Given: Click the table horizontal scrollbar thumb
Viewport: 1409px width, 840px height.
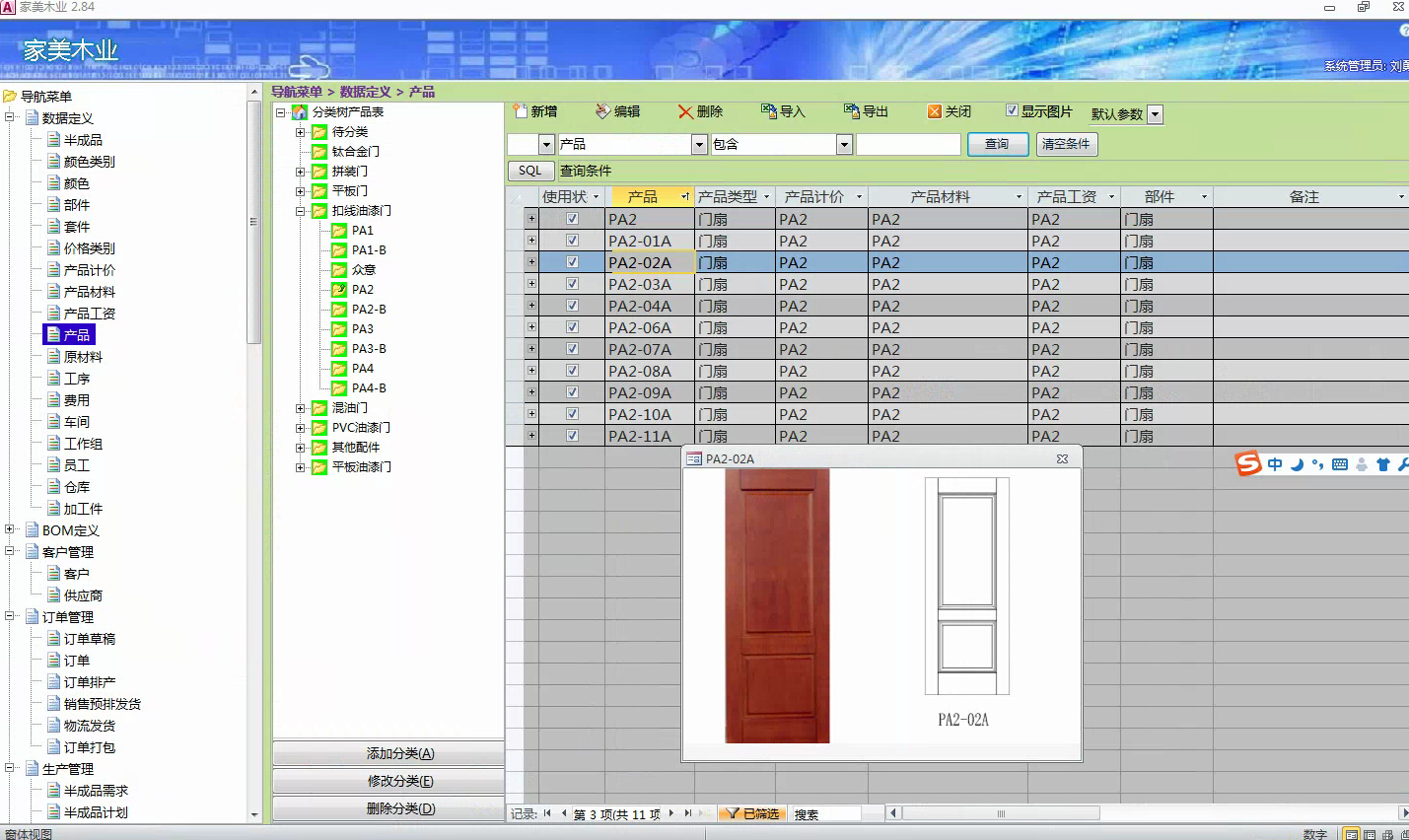Looking at the screenshot, I should (1000, 813).
